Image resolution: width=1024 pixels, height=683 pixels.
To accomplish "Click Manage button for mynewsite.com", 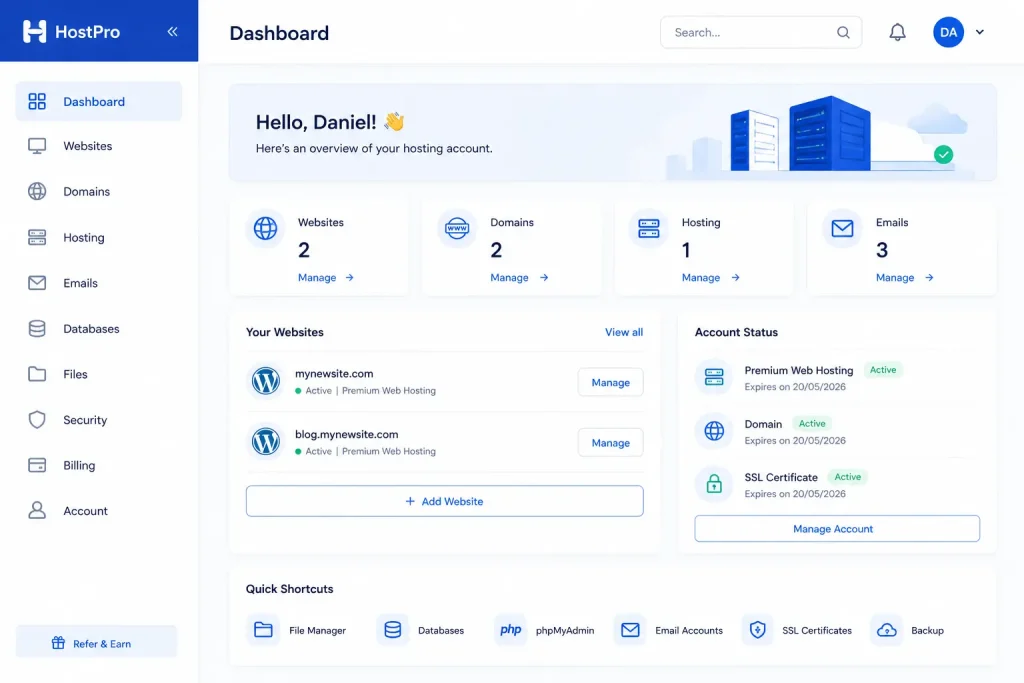I will click(611, 382).
